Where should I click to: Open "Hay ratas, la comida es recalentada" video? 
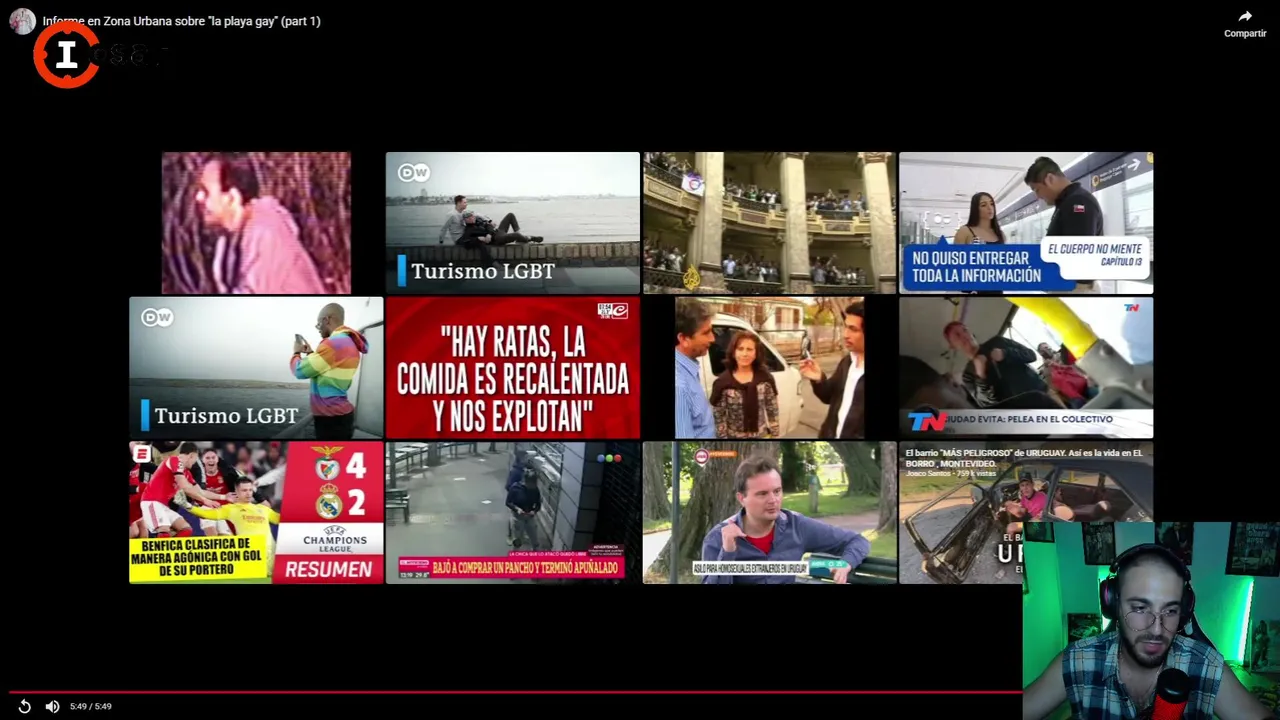[x=512, y=368]
